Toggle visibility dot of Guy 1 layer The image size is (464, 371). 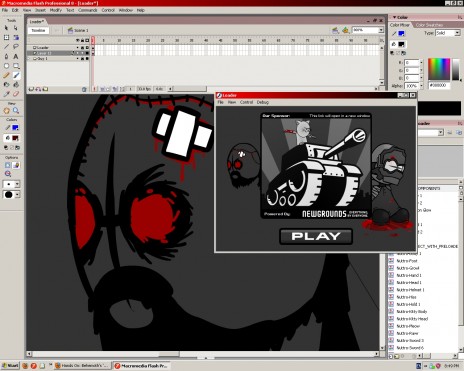tap(78, 59)
